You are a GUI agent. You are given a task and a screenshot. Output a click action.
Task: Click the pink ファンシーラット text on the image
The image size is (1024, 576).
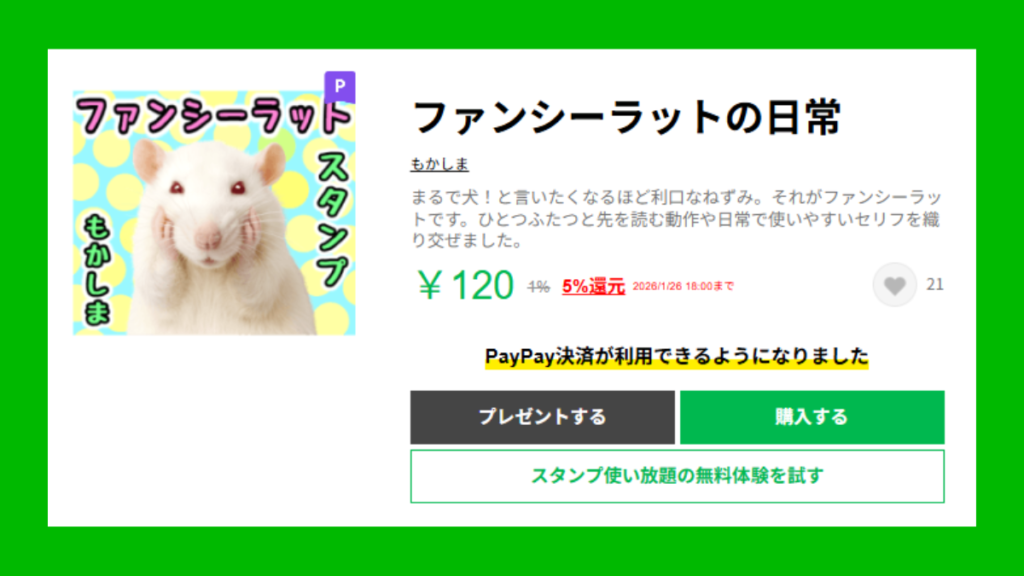pos(214,116)
